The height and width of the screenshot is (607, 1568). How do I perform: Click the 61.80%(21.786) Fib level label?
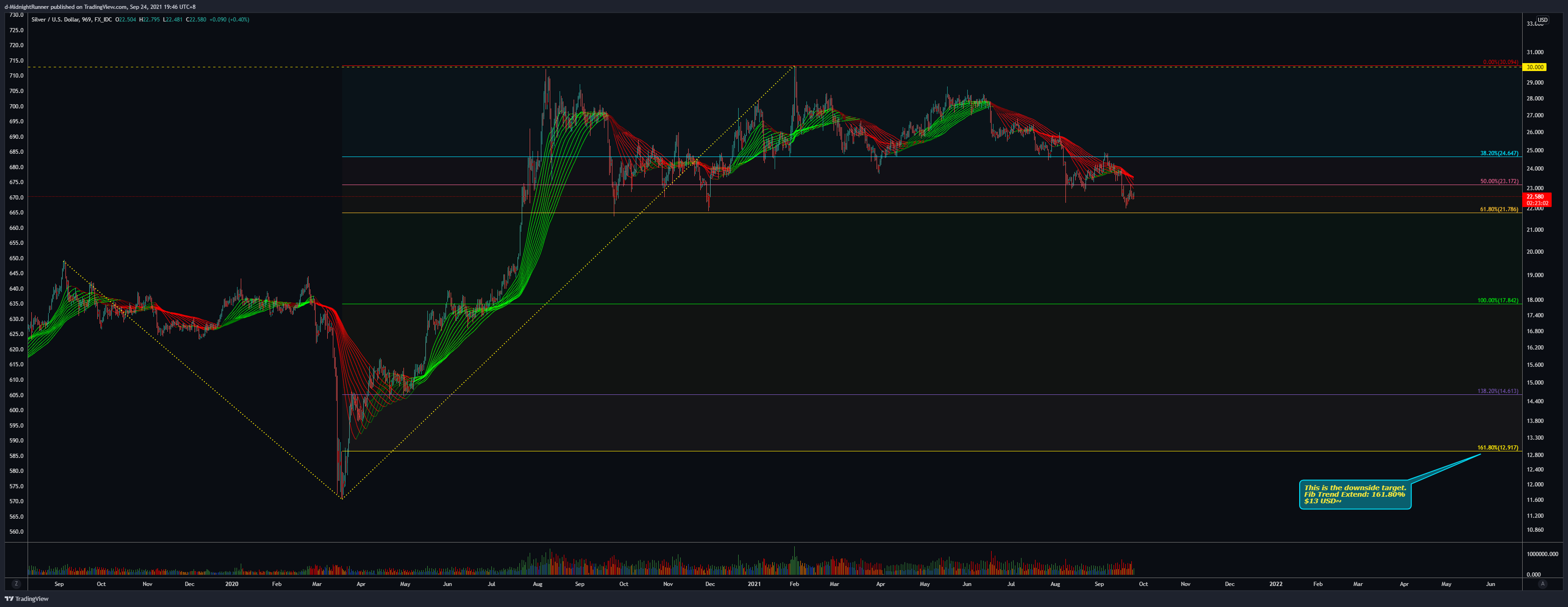[x=1499, y=209]
